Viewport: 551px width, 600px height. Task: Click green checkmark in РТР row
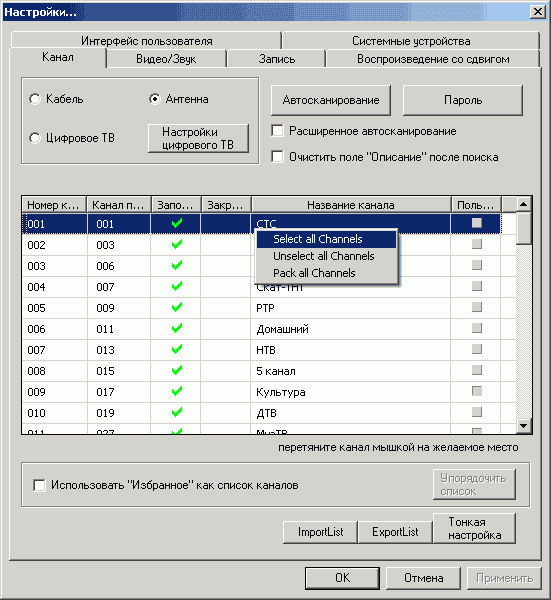pyautogui.click(x=176, y=307)
